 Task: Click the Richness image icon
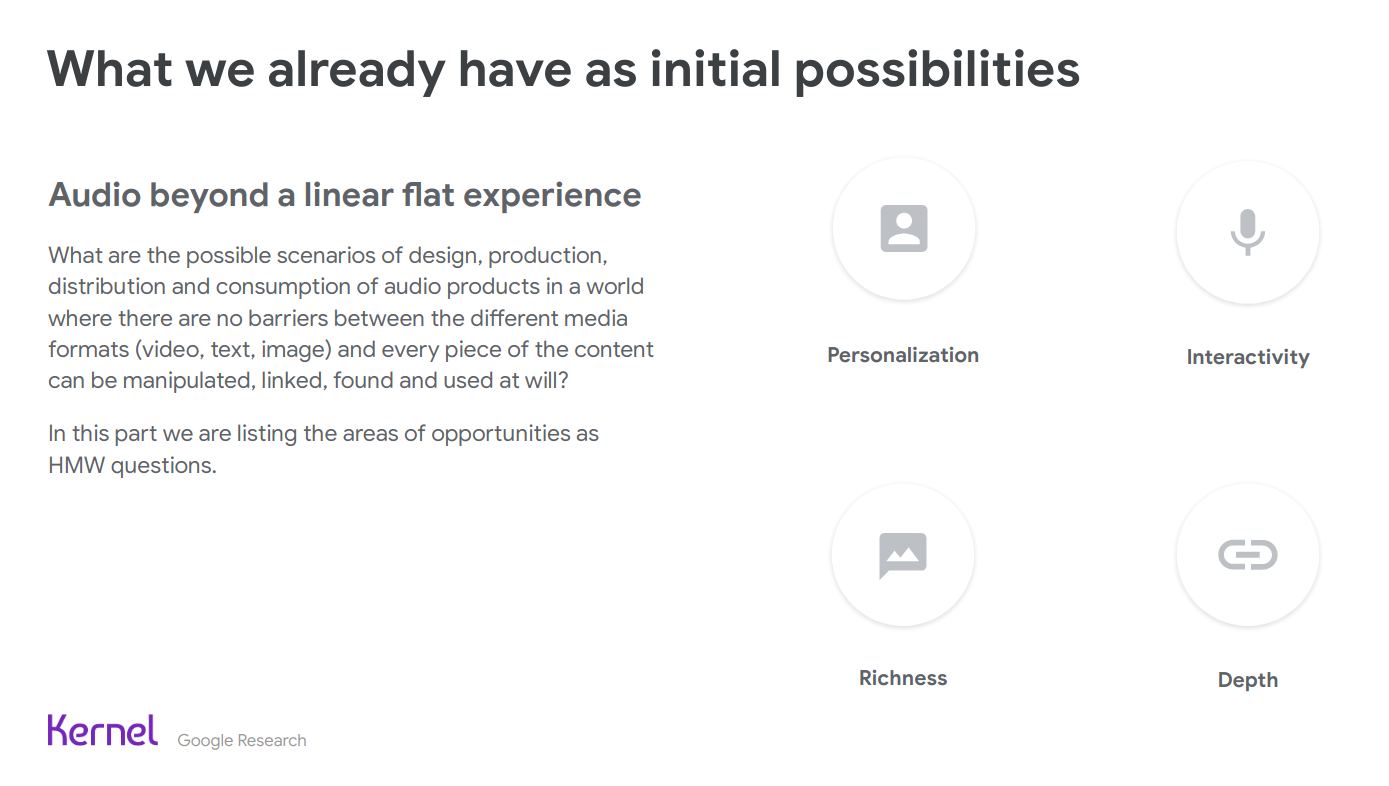(x=903, y=555)
